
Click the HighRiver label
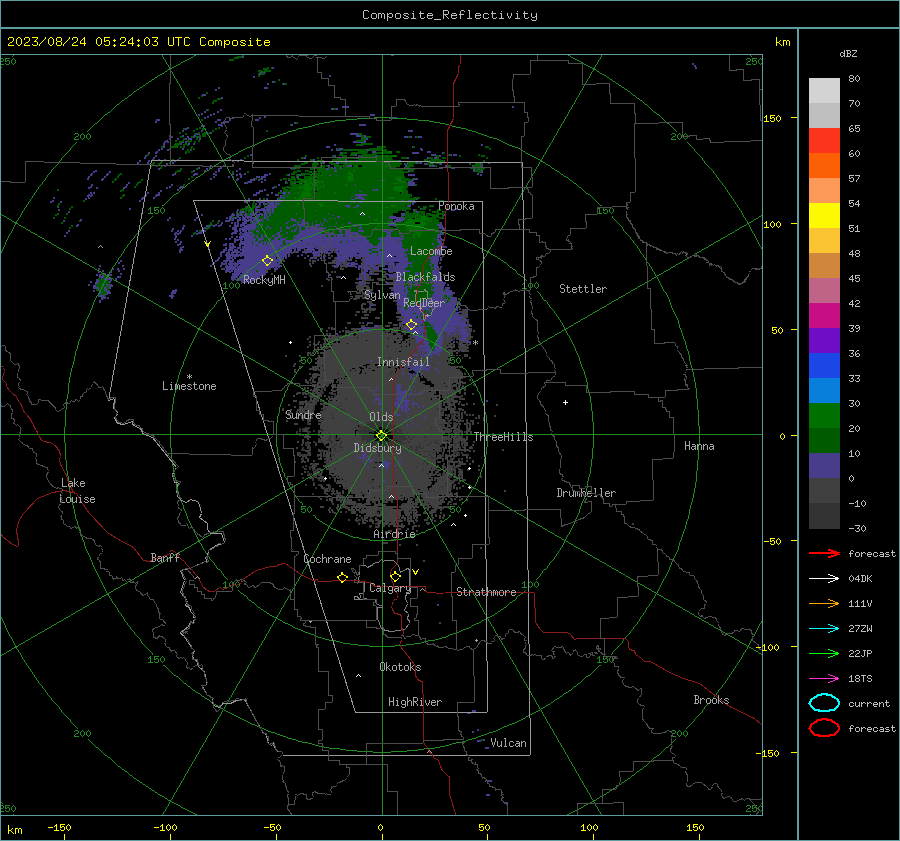coord(415,702)
